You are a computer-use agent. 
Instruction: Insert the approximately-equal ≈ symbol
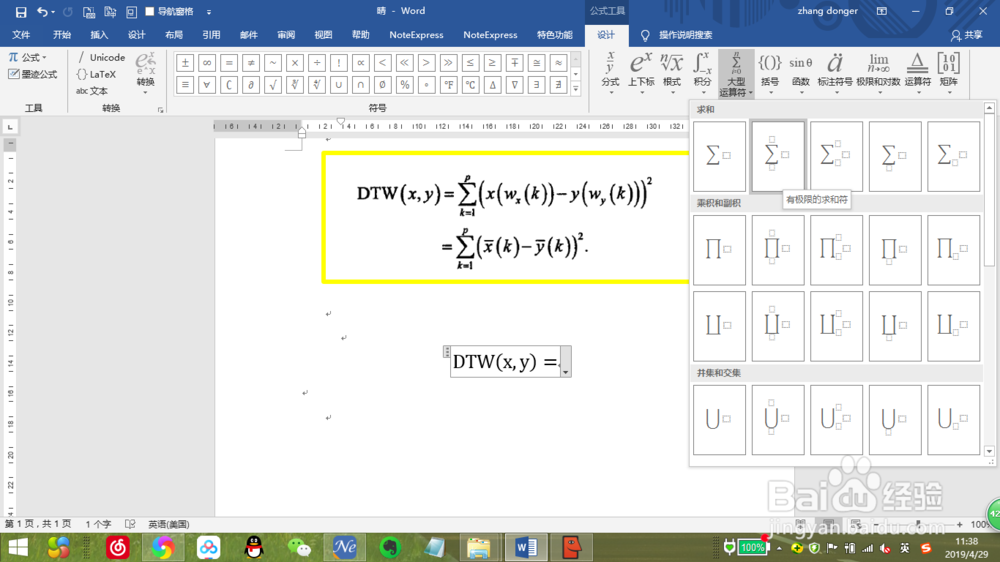pos(559,63)
